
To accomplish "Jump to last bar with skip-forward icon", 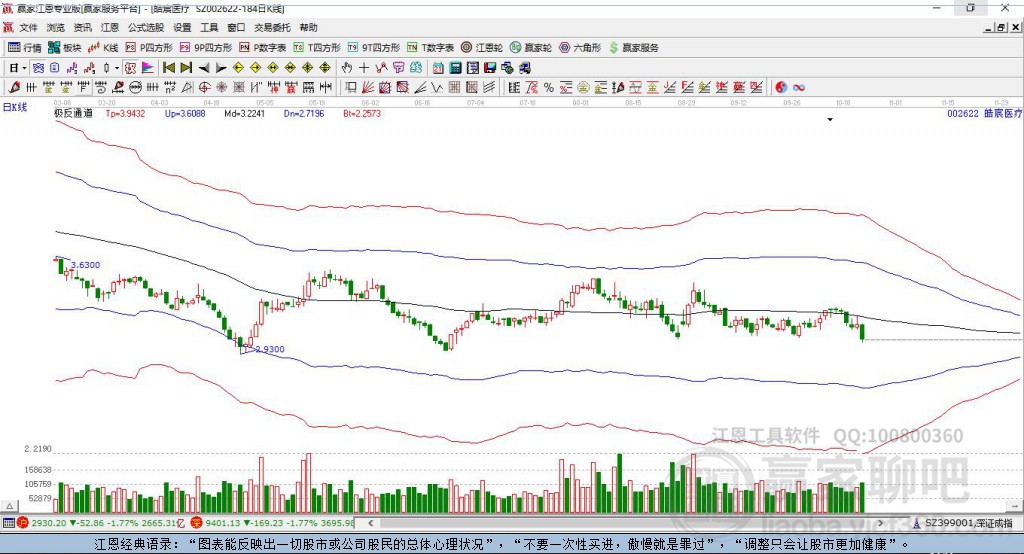I will click(186, 68).
